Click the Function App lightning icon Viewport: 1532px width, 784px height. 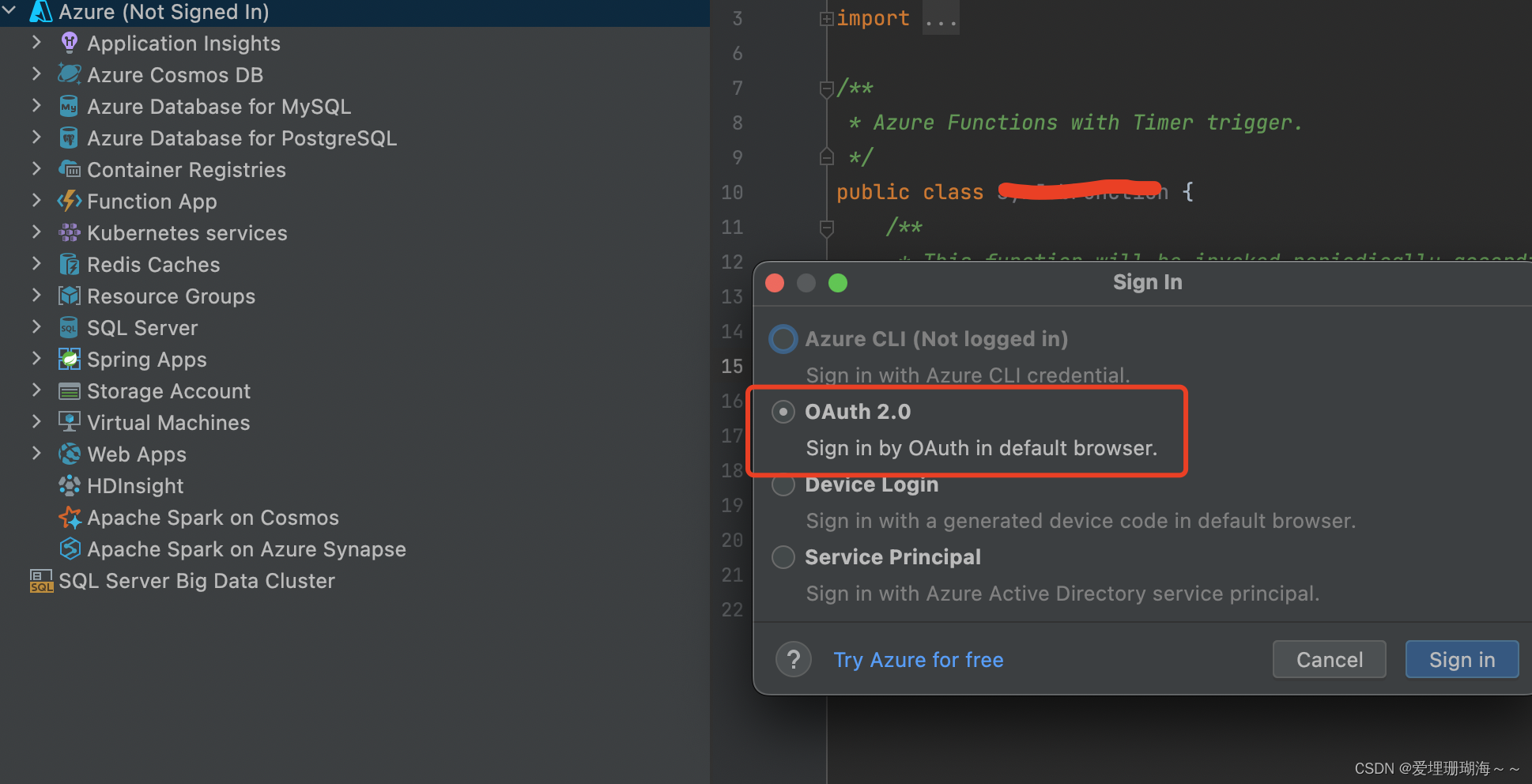pos(70,201)
